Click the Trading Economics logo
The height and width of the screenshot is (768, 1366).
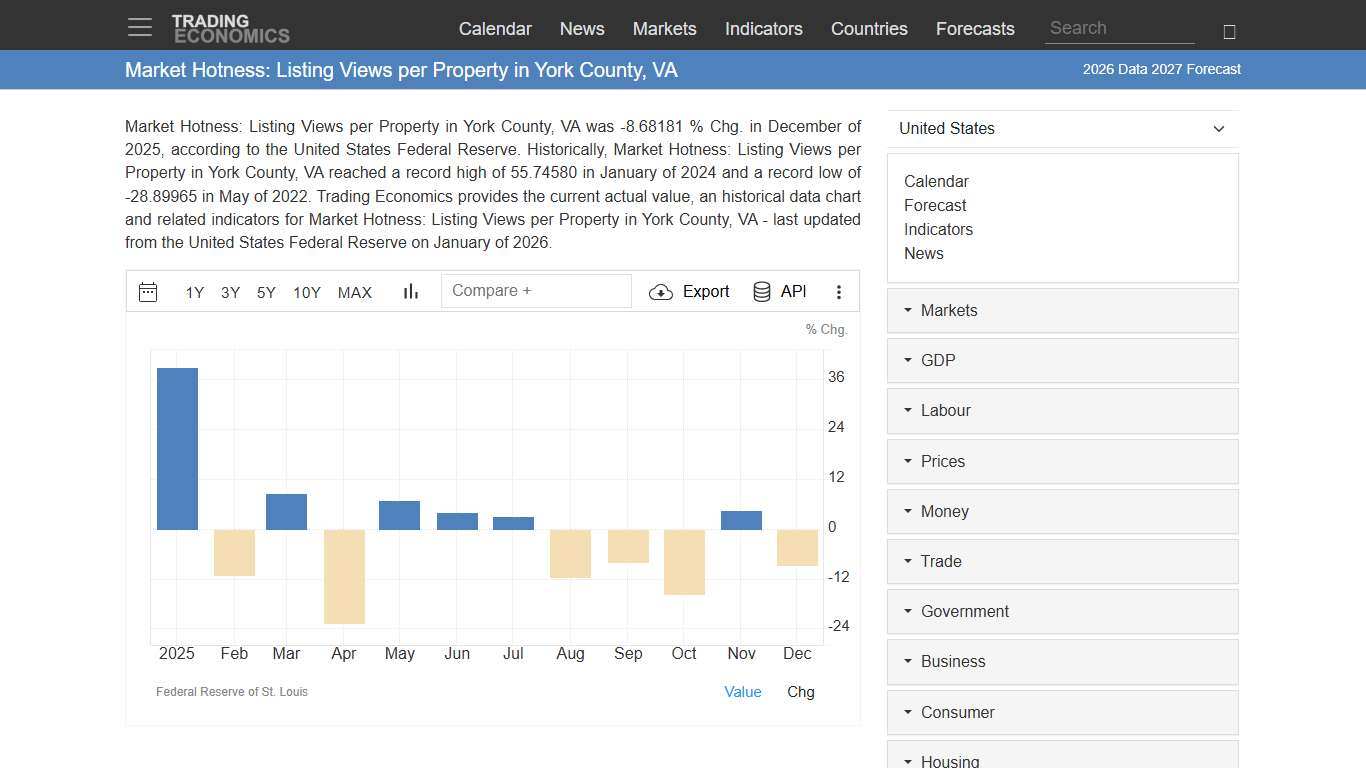pos(231,27)
